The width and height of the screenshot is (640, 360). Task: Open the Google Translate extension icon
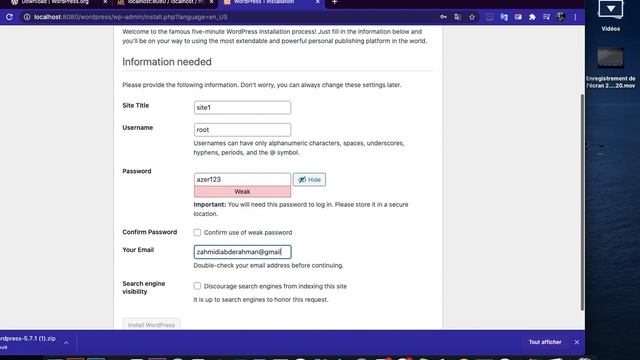(504, 17)
